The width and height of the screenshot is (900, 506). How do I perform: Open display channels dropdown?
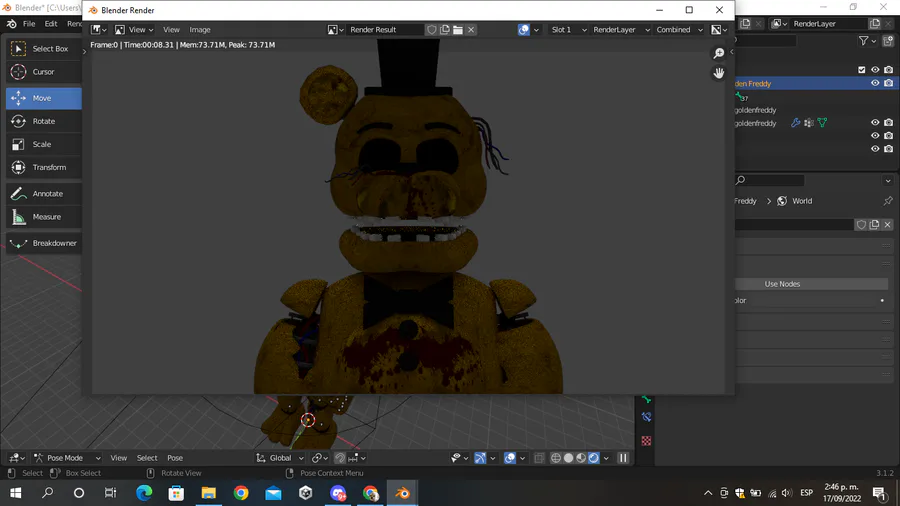(x=719, y=30)
